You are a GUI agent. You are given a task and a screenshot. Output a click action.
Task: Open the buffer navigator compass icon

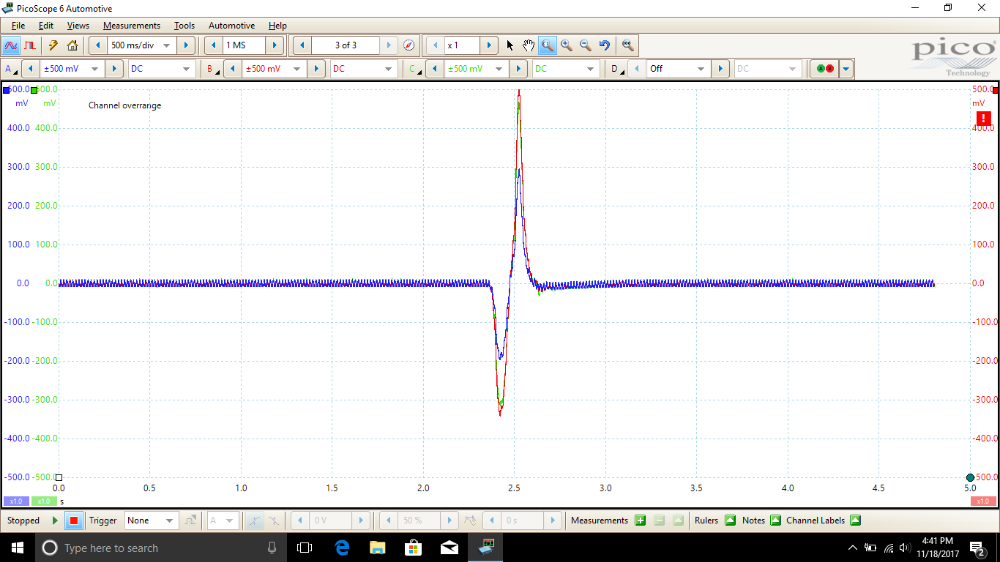tap(409, 45)
